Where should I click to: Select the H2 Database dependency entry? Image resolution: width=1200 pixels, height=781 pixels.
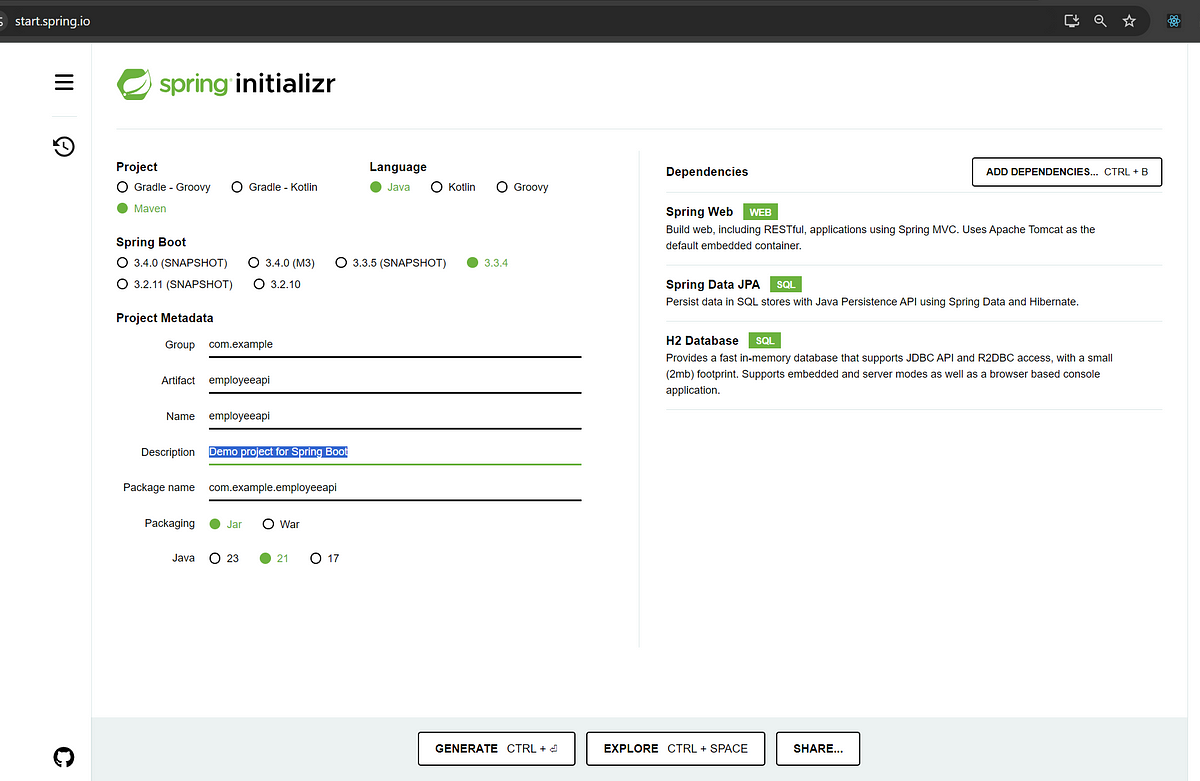pyautogui.click(x=914, y=365)
